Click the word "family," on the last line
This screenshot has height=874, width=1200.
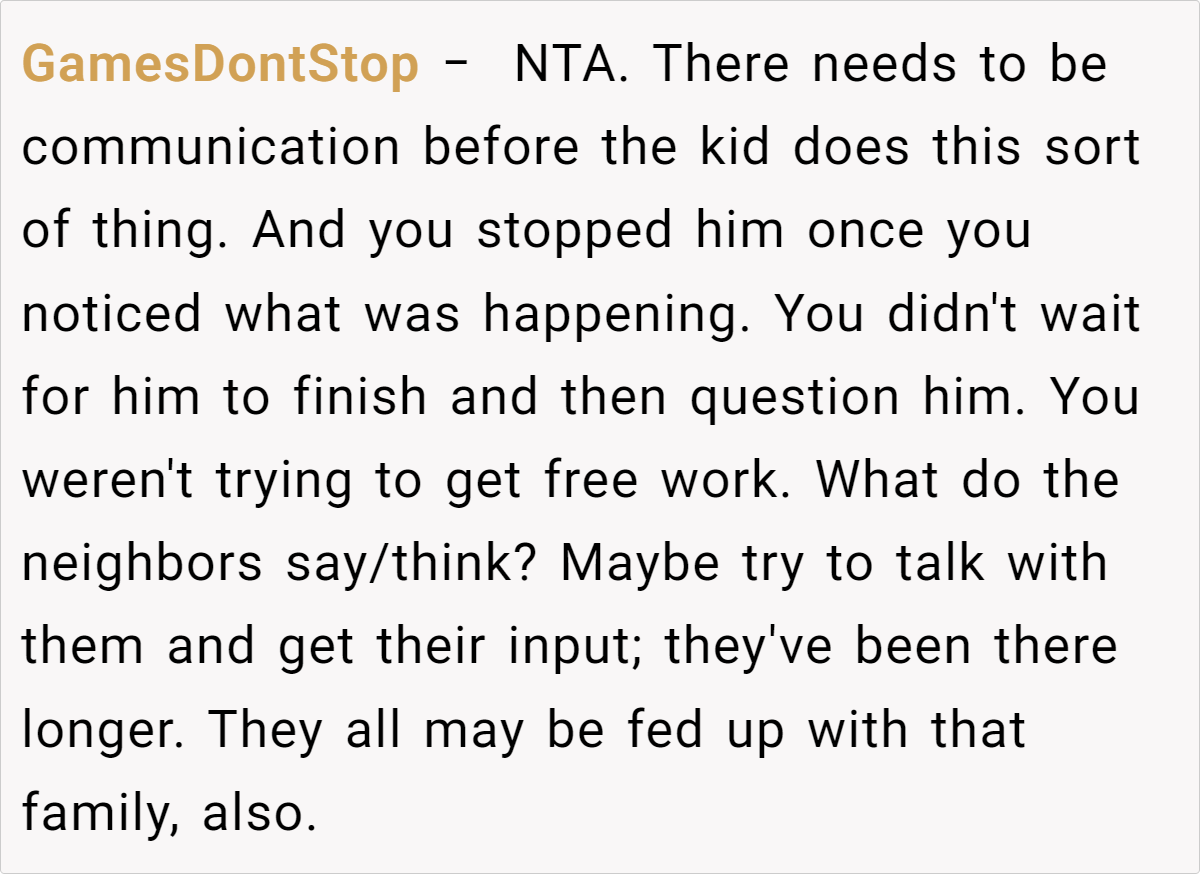[x=101, y=812]
